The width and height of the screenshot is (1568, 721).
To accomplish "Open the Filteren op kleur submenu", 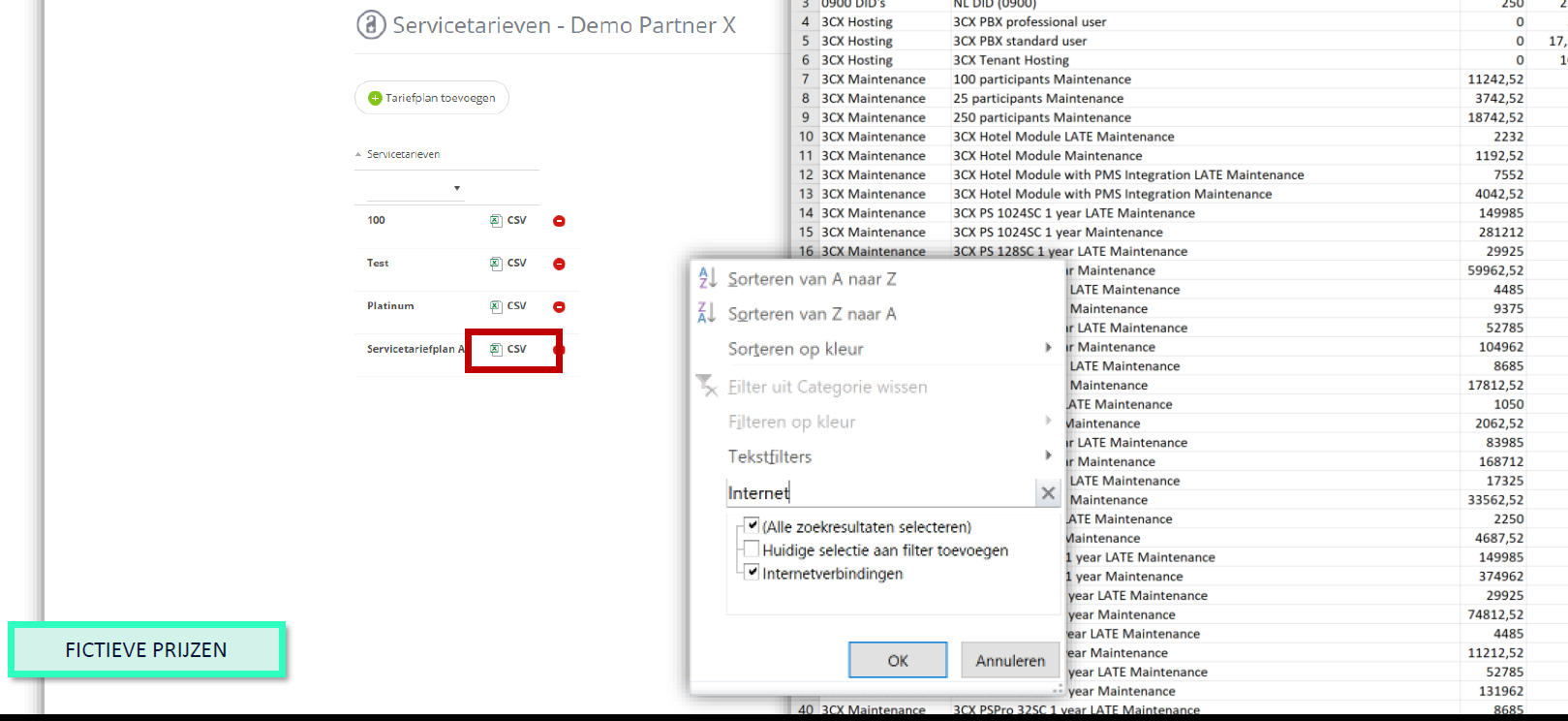I will [x=791, y=422].
